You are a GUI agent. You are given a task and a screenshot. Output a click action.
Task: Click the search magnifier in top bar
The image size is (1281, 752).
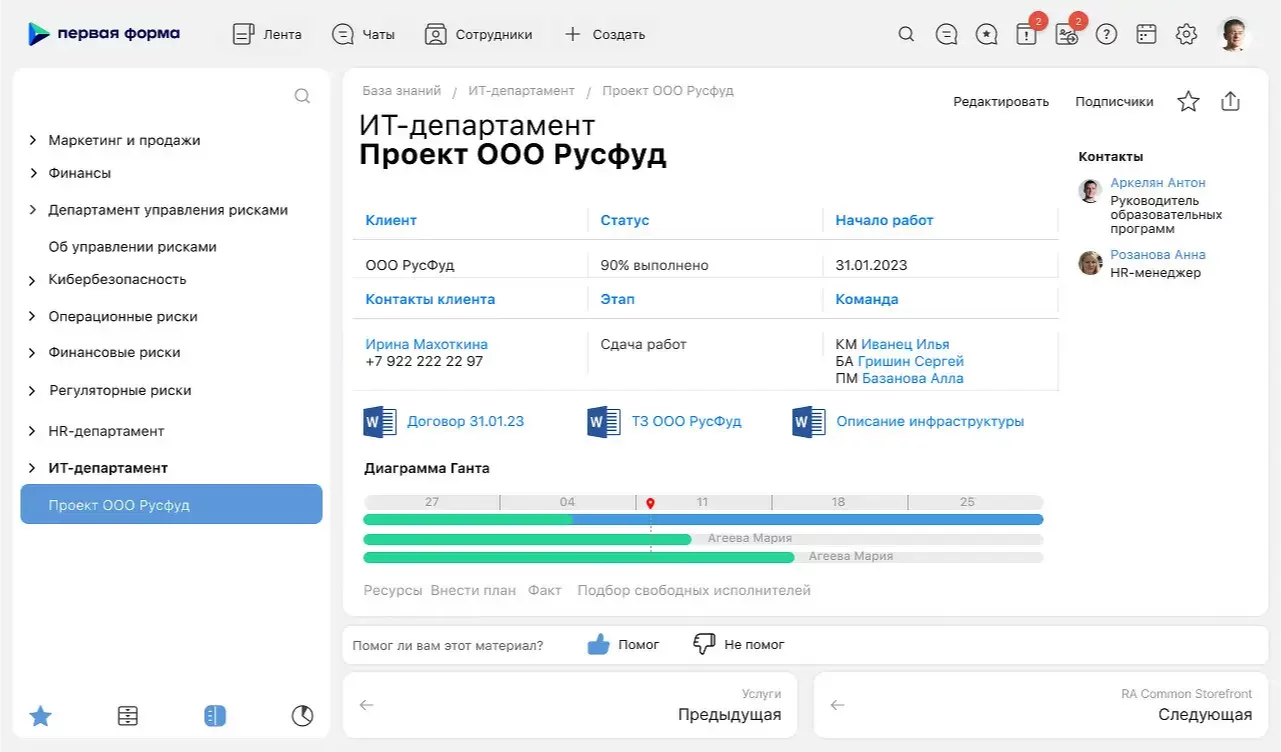click(x=906, y=34)
